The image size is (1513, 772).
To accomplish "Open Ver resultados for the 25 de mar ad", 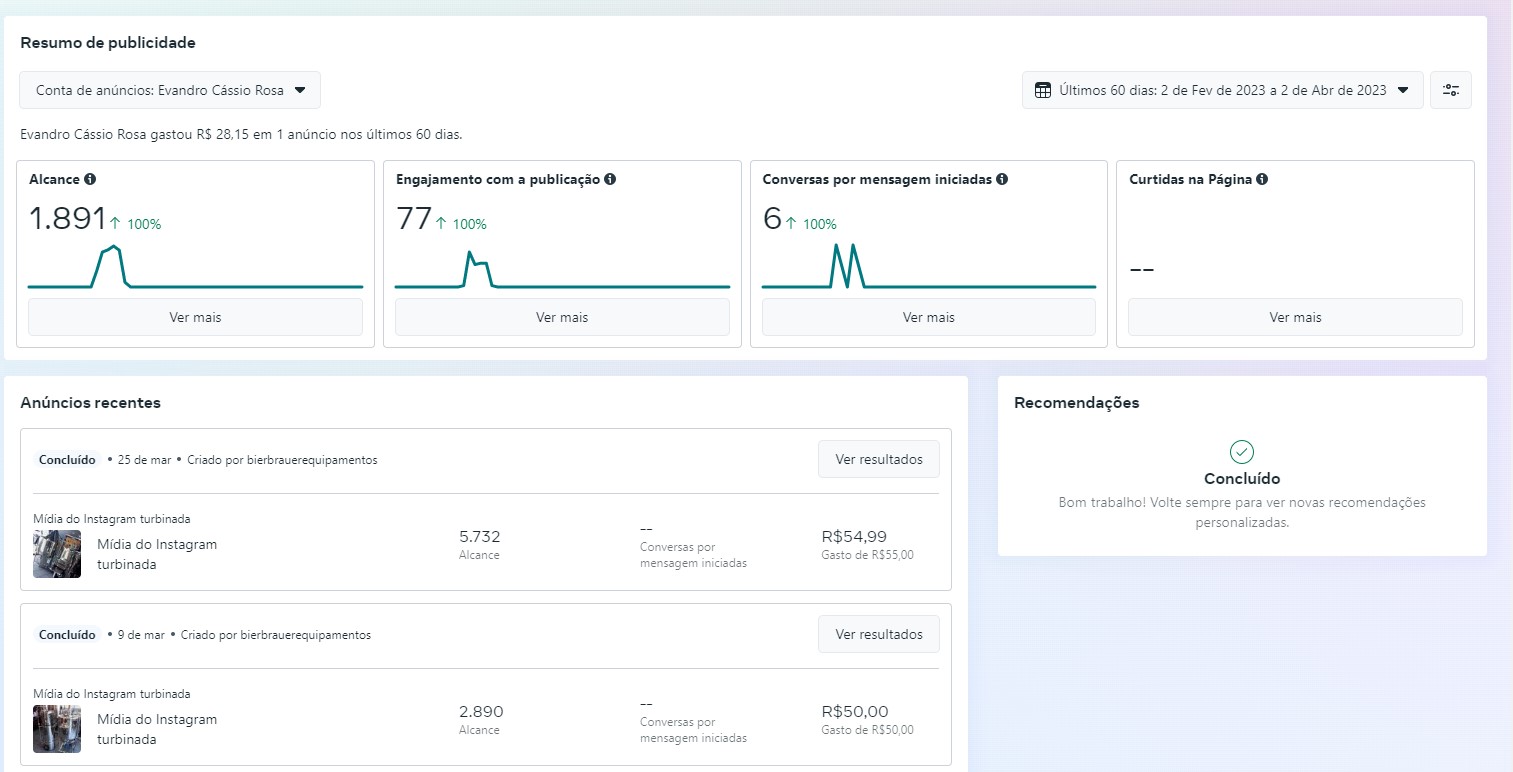I will pyautogui.click(x=878, y=459).
